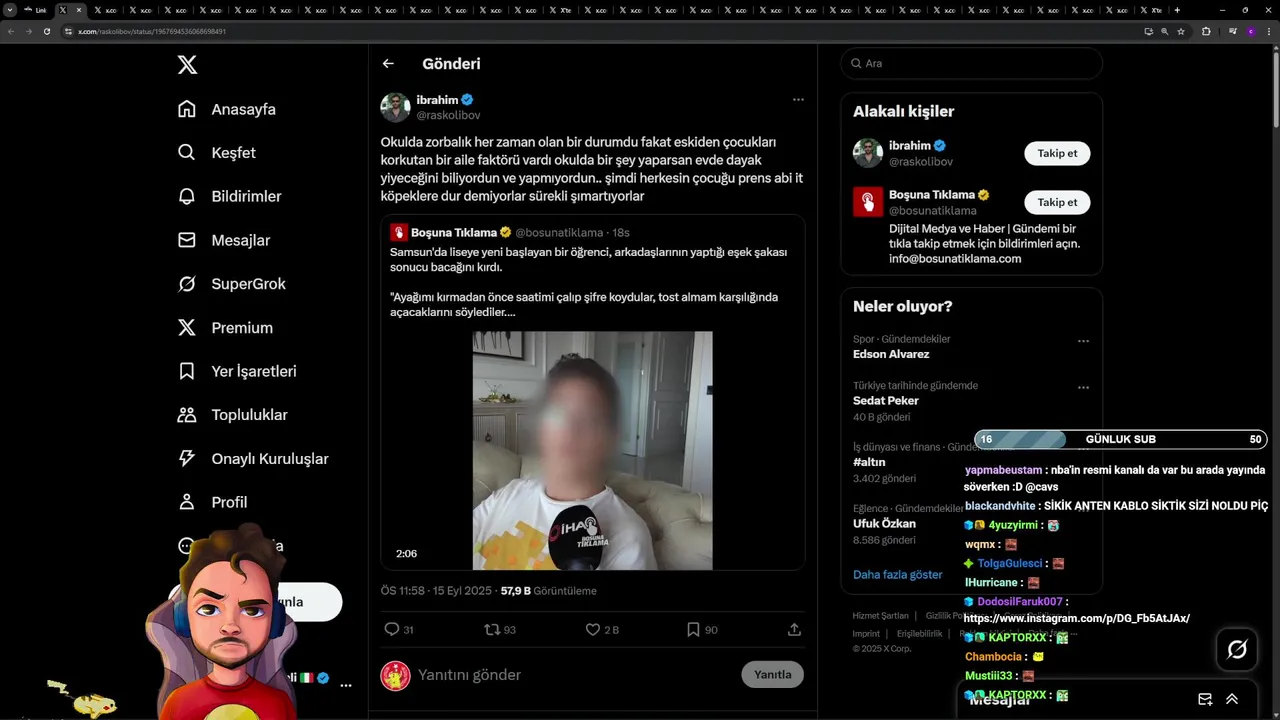Click the page vertical scrollbar

point(1275,90)
